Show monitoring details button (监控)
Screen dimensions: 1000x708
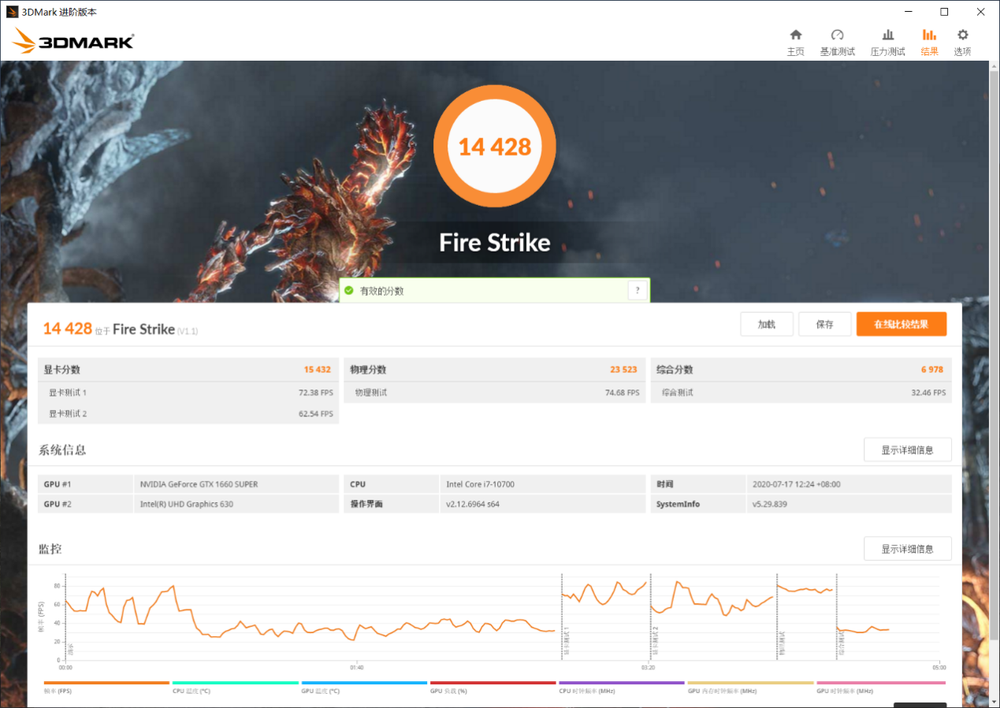(907, 549)
